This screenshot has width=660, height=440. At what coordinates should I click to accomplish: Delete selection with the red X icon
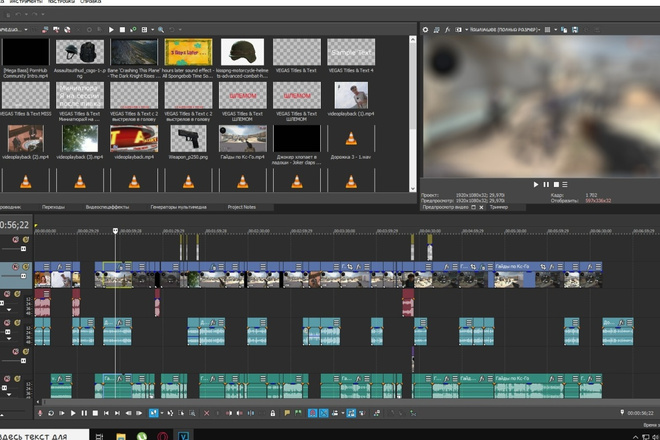(206, 413)
